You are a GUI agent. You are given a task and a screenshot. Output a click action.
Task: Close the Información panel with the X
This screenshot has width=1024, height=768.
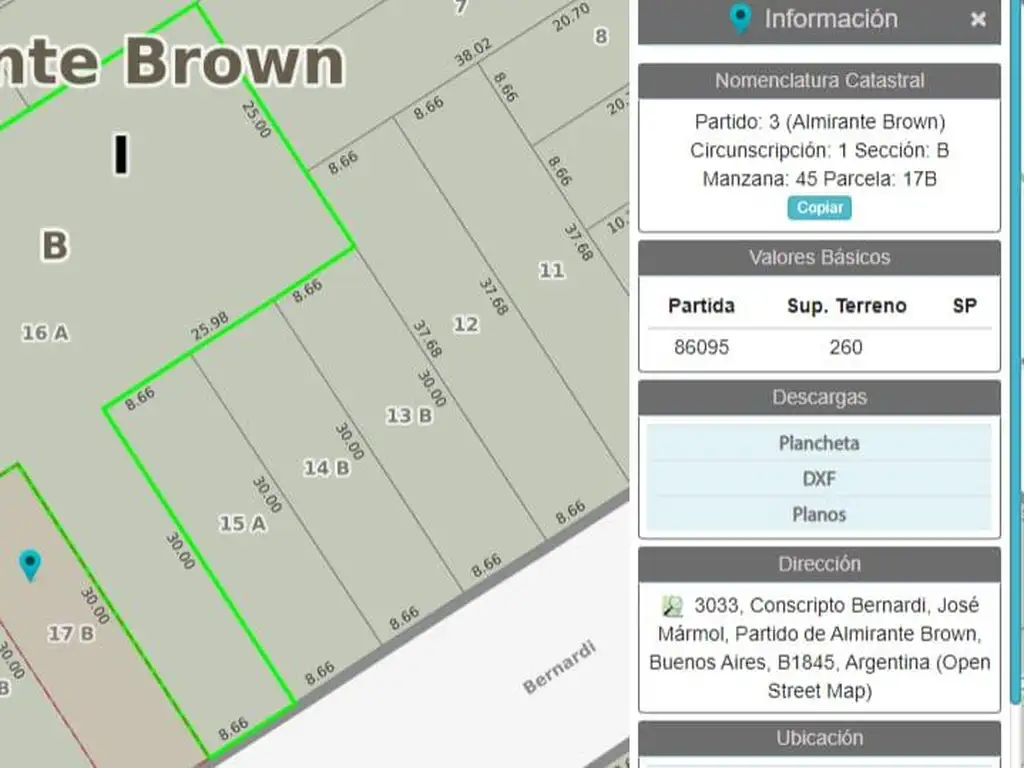point(978,19)
